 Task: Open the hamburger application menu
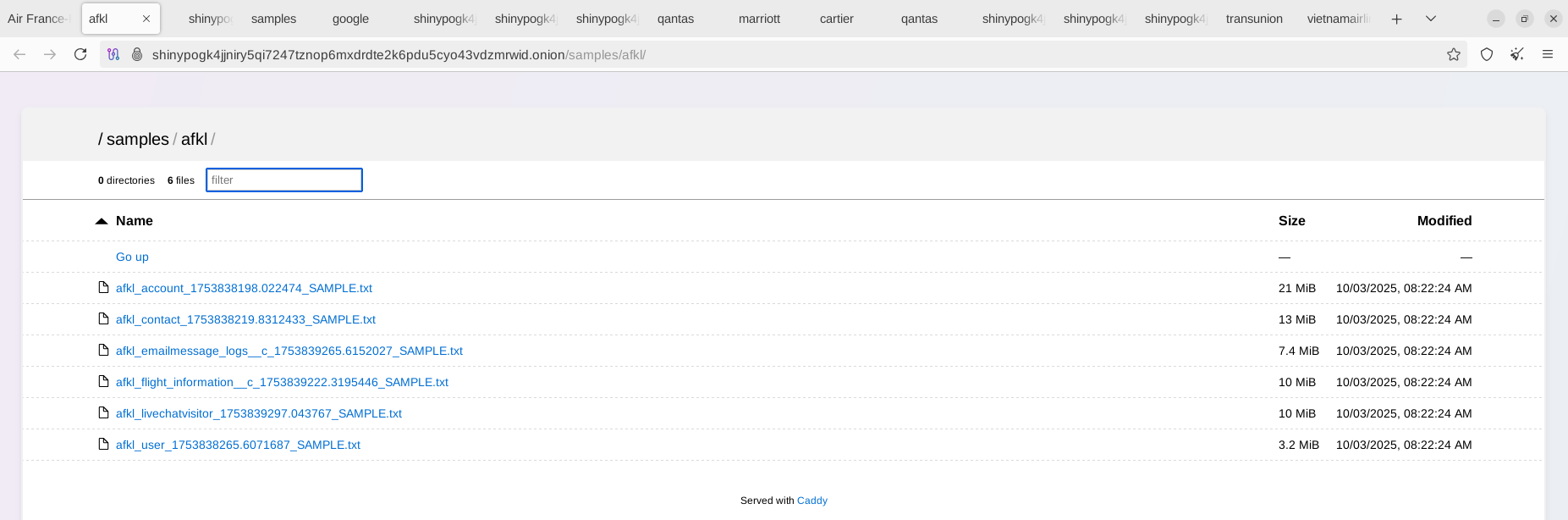point(1548,54)
